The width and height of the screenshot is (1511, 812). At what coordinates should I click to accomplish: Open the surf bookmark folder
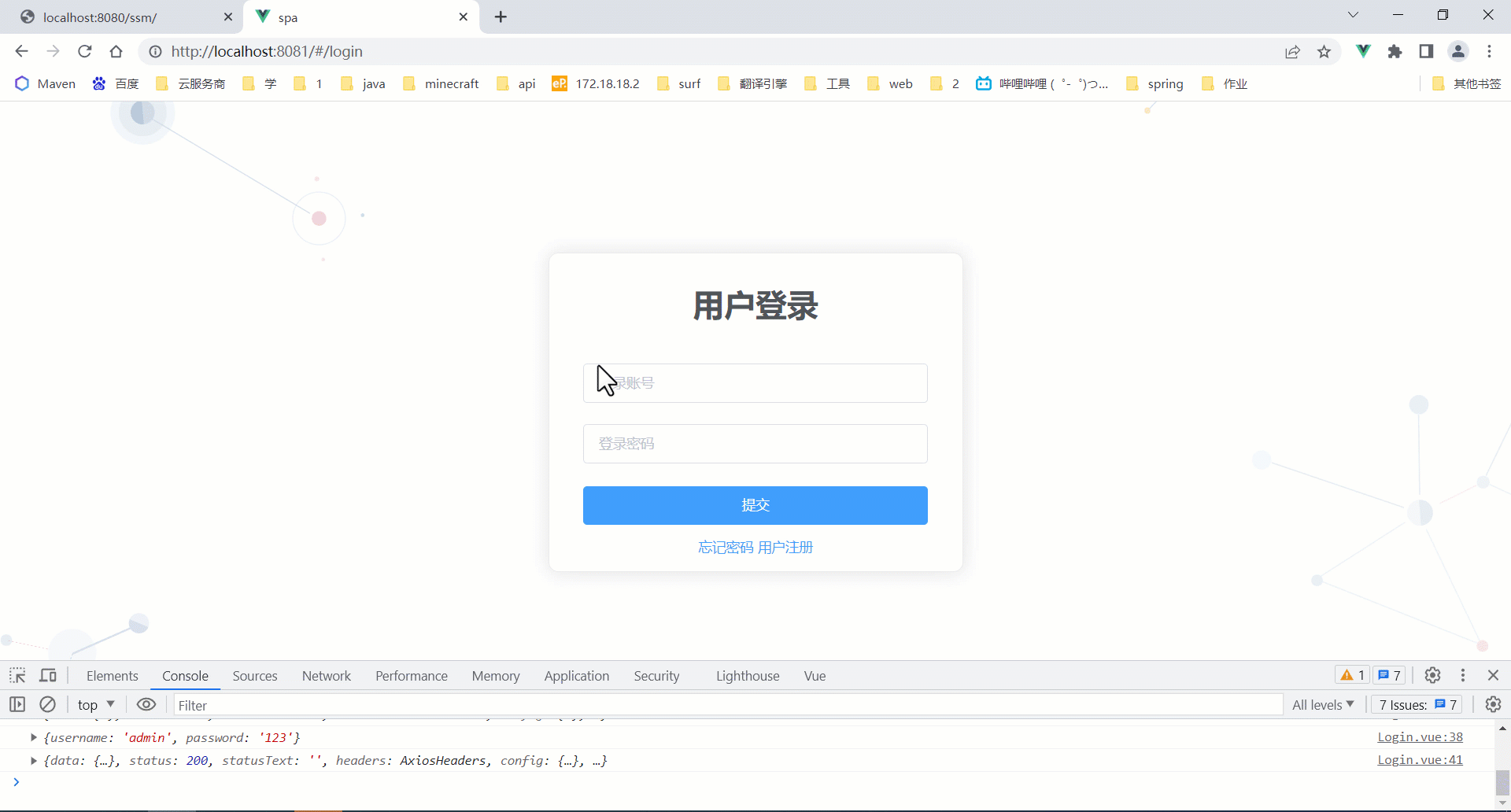pos(678,83)
